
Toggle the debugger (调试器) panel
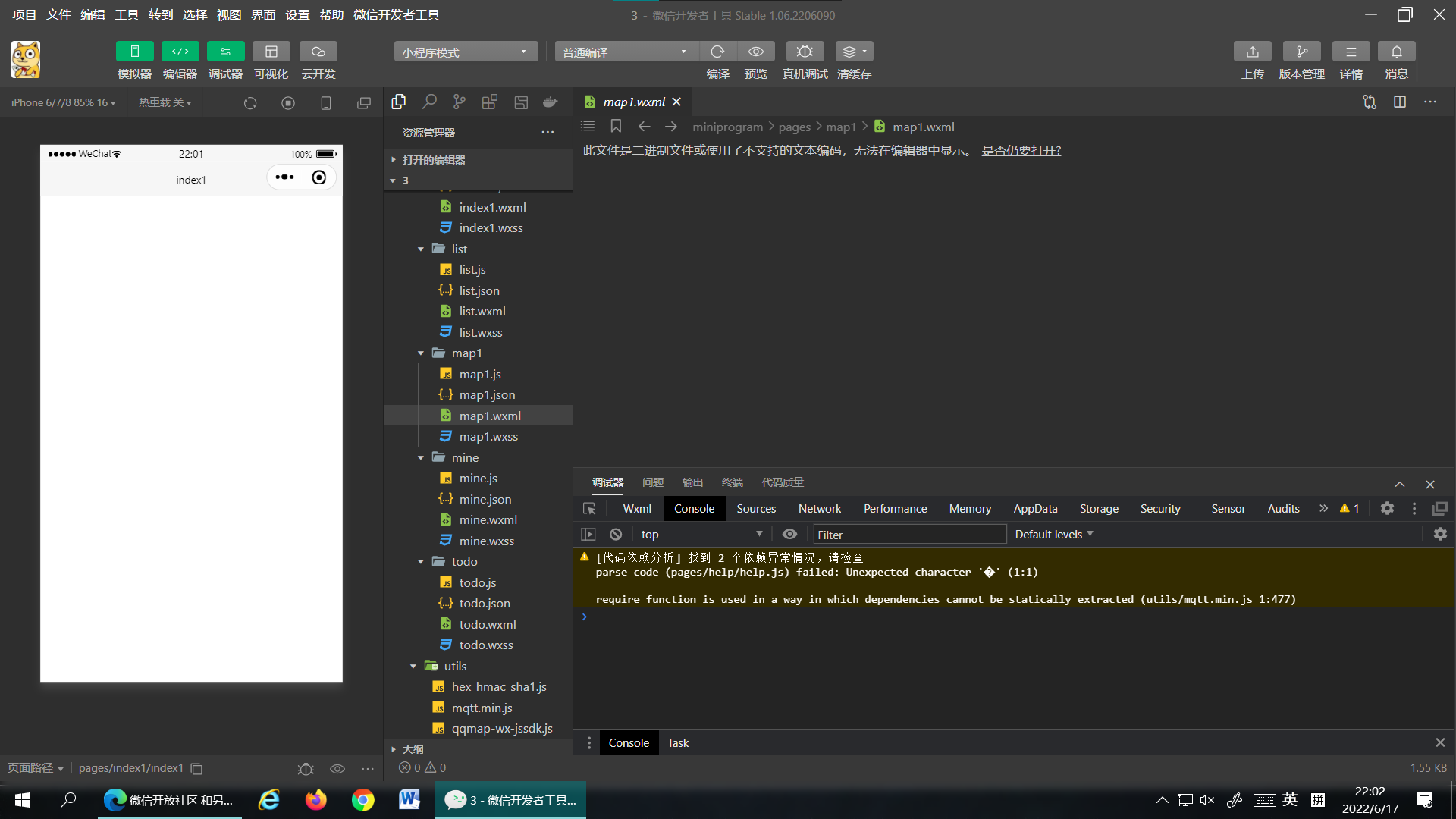pos(225,52)
